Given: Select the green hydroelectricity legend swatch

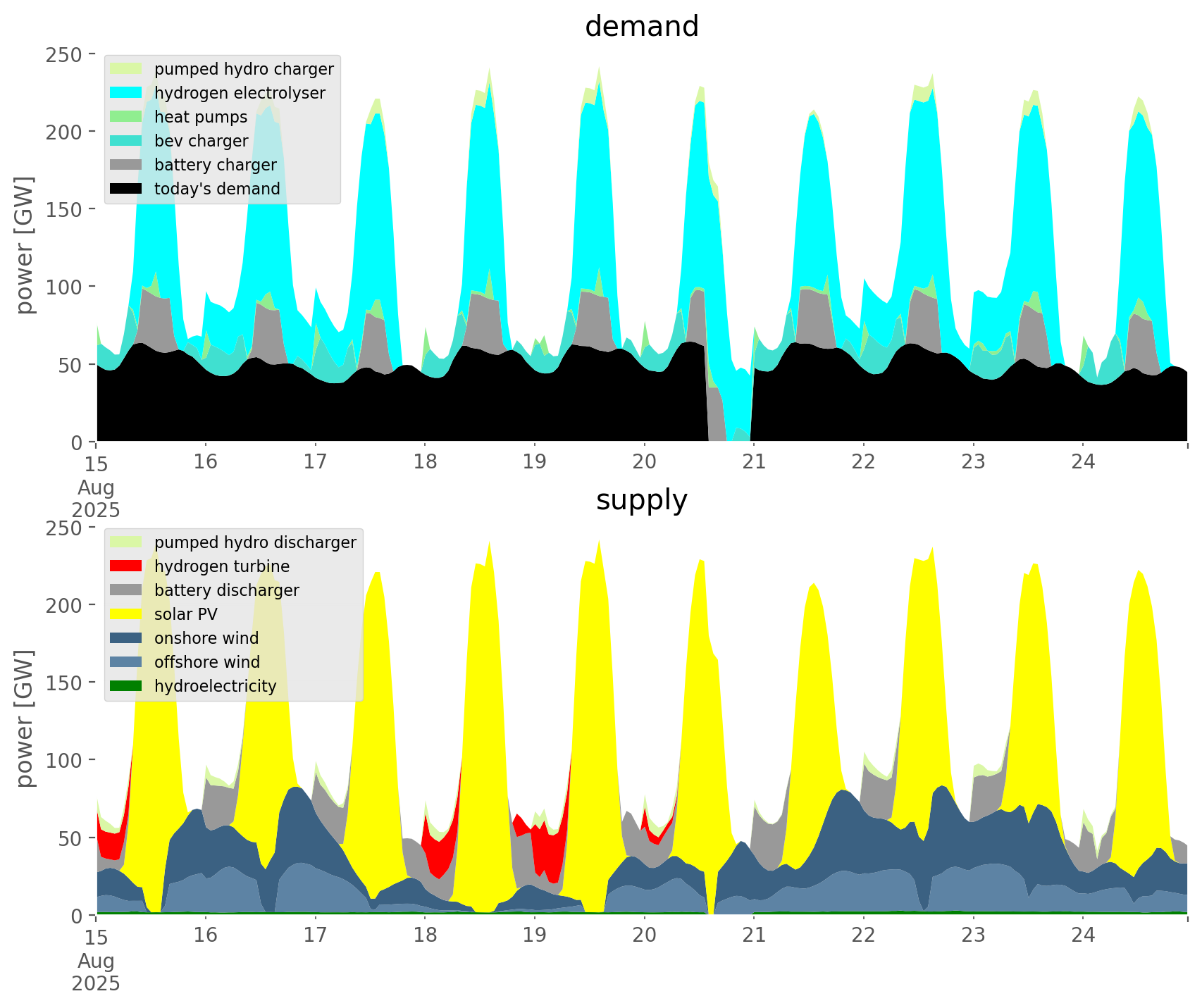Looking at the screenshot, I should 127,686.
